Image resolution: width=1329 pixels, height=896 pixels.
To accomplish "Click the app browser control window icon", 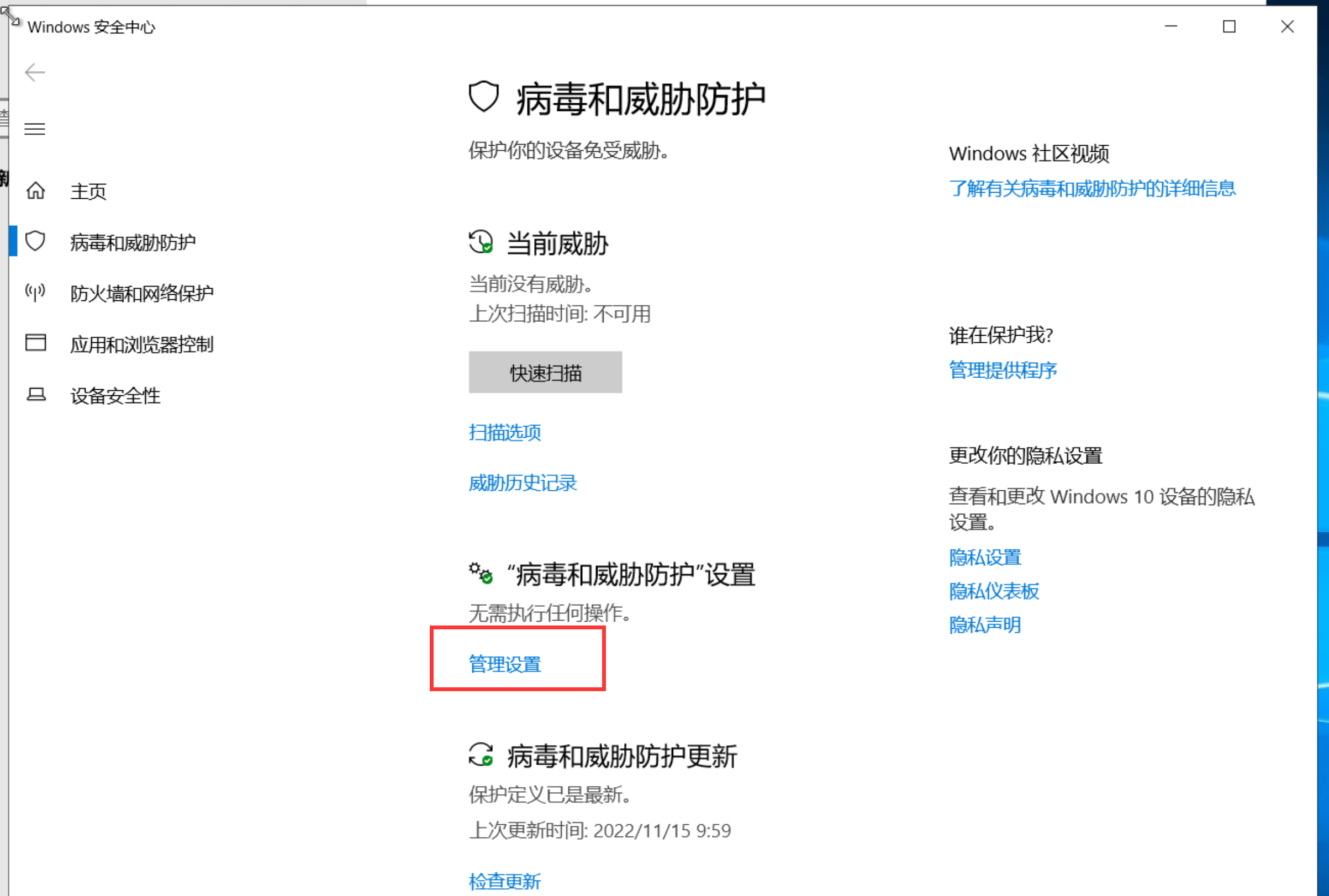I will (x=35, y=343).
